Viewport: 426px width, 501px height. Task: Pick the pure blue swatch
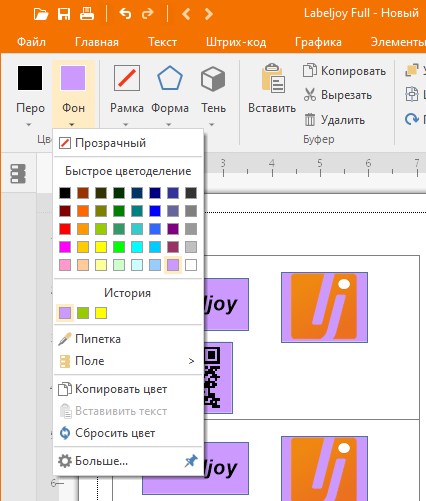coord(155,211)
